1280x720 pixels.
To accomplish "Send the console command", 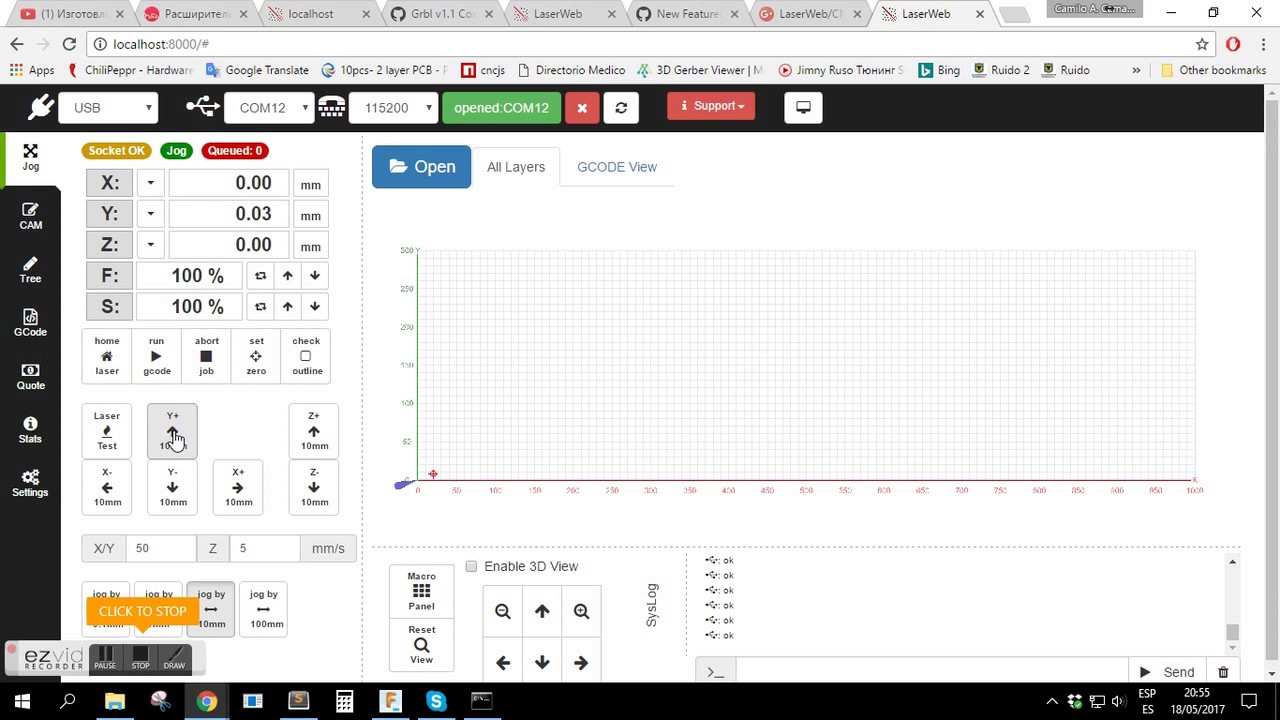I will tap(1167, 672).
